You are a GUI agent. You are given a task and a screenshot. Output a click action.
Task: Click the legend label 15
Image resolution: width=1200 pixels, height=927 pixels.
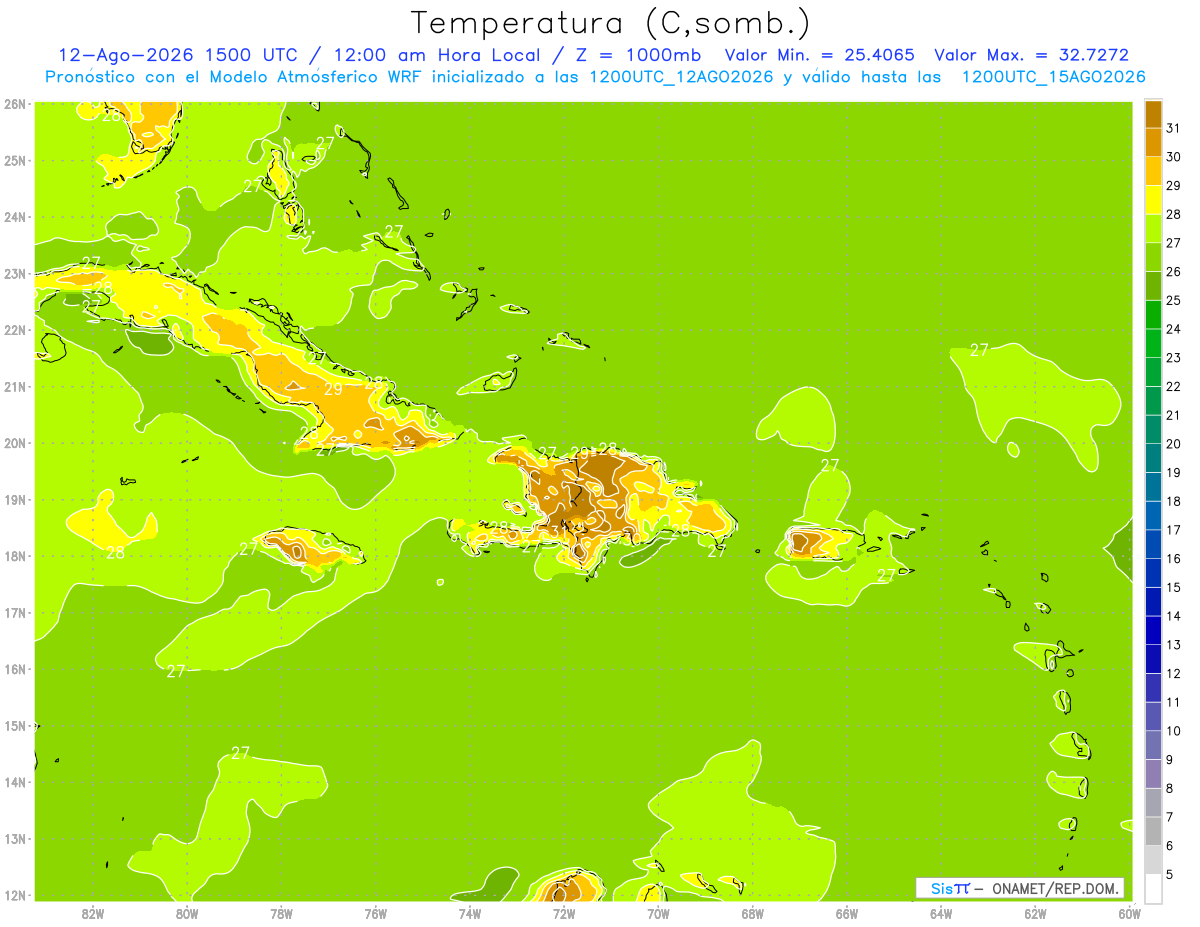tap(1173, 587)
